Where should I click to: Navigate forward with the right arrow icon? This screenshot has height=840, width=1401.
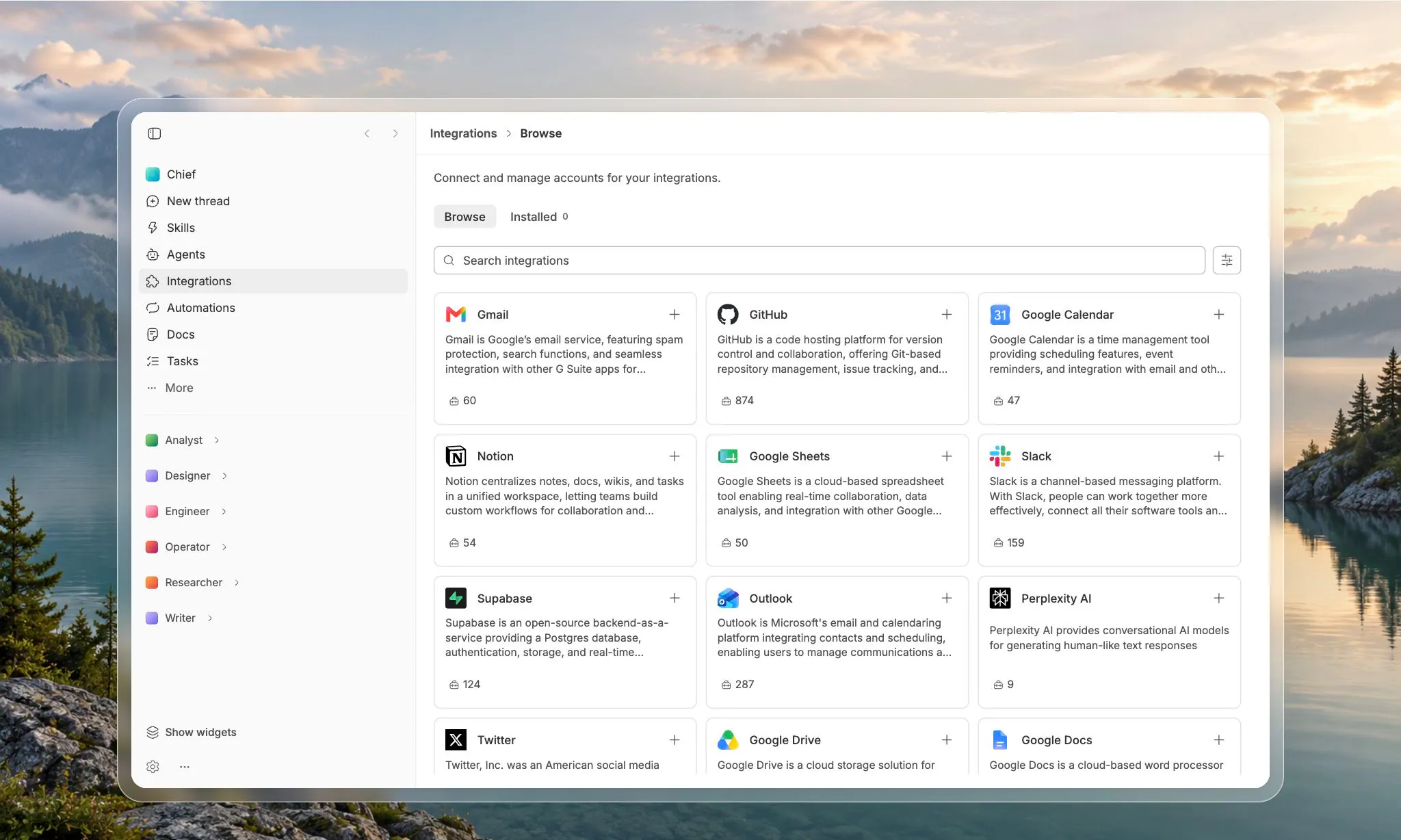point(395,133)
